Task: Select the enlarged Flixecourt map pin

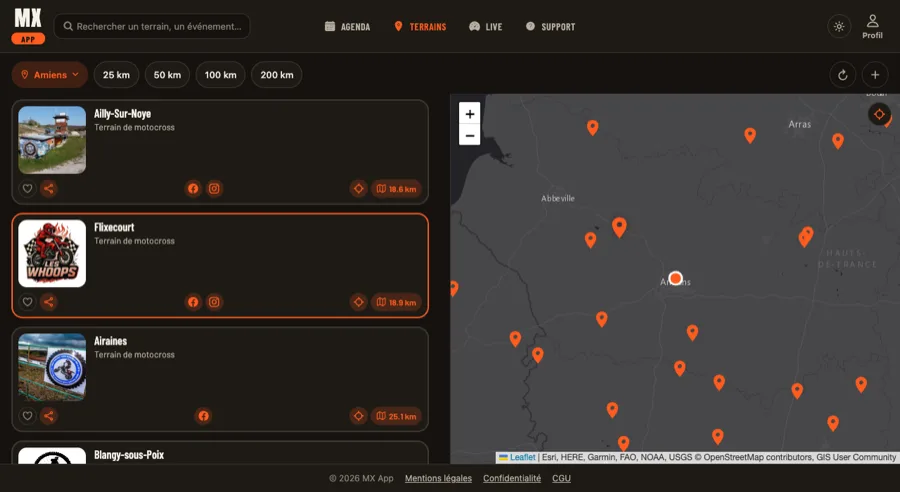Action: pos(619,227)
